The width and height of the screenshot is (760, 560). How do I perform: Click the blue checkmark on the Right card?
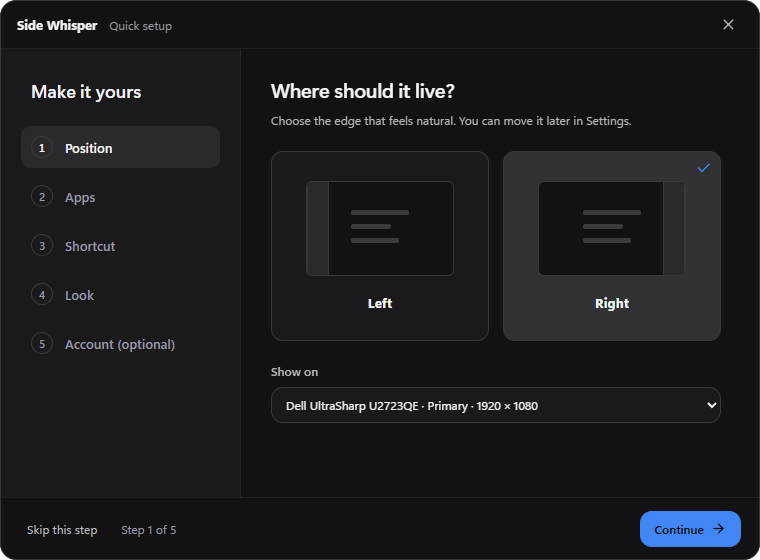point(704,168)
